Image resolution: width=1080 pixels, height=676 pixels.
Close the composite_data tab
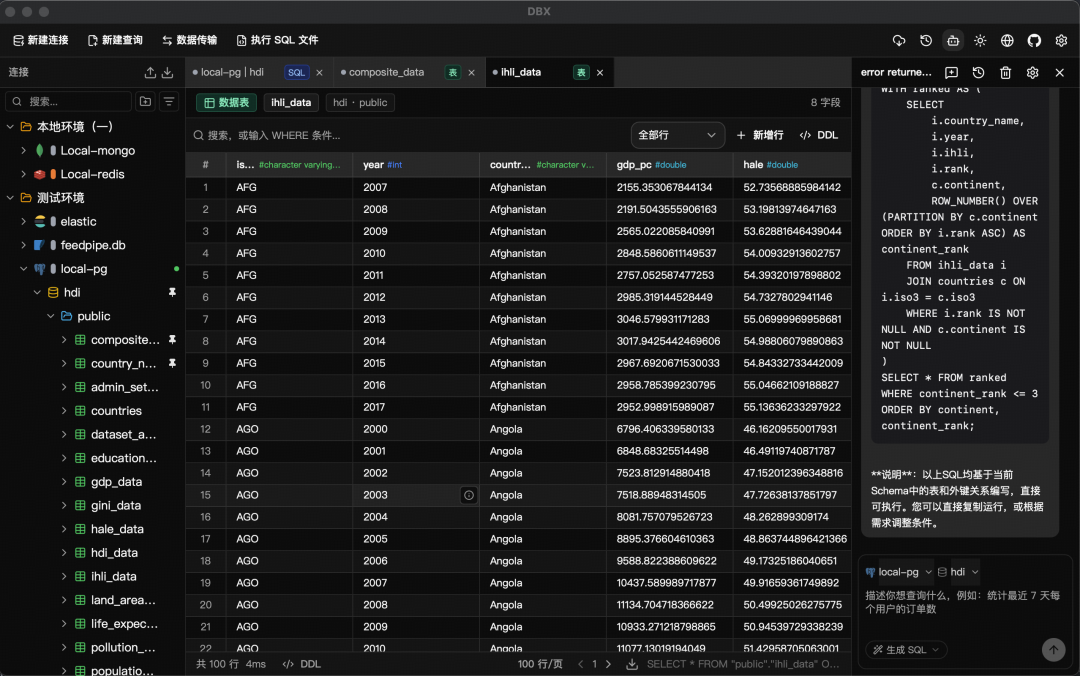tap(471, 72)
